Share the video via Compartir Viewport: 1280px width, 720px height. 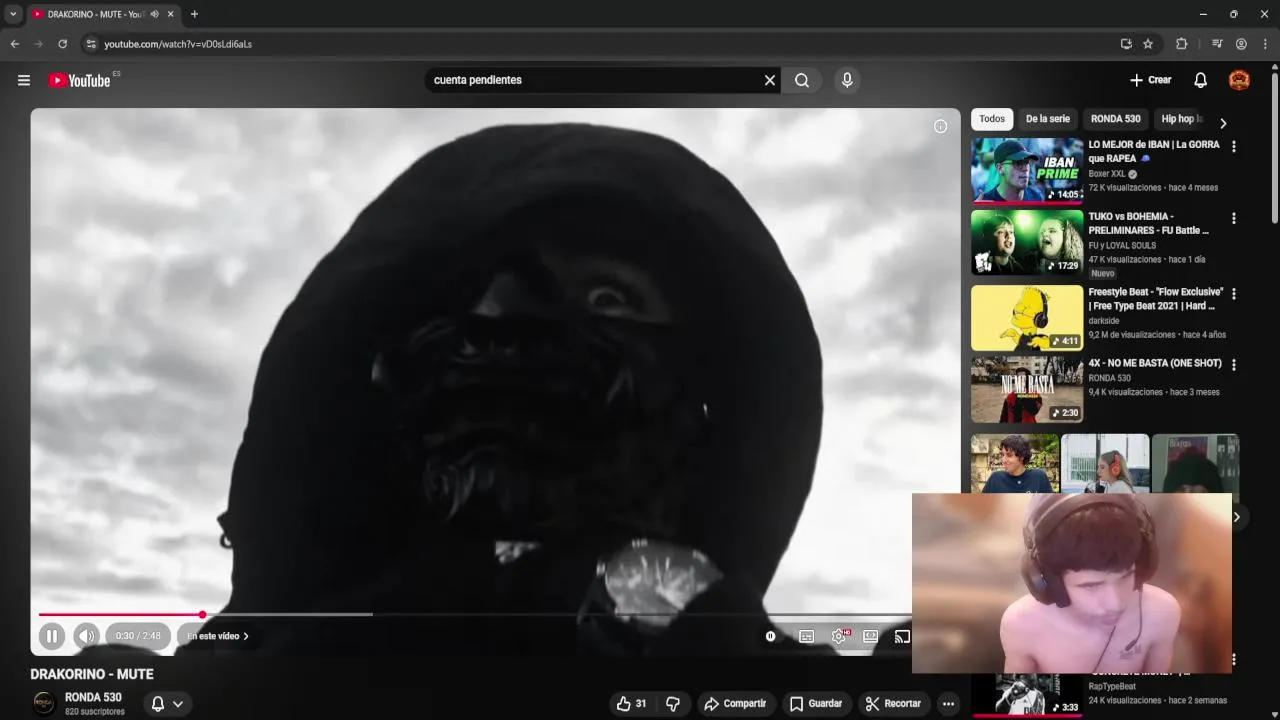(x=735, y=704)
